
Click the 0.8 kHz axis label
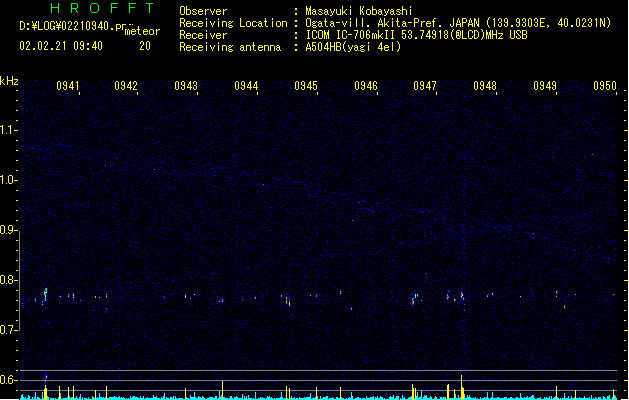click(8, 280)
